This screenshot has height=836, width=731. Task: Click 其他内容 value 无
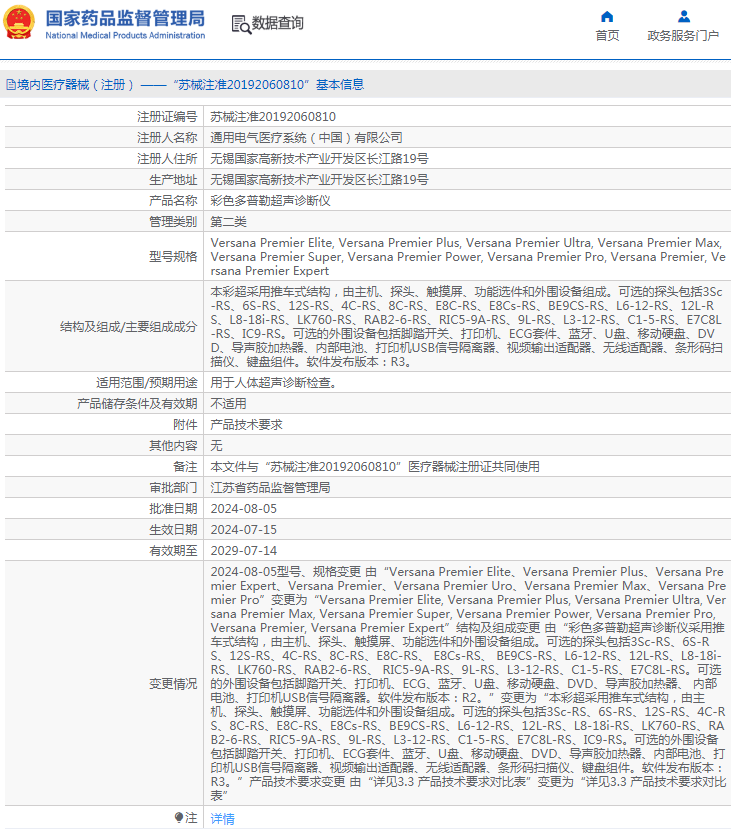click(x=216, y=445)
